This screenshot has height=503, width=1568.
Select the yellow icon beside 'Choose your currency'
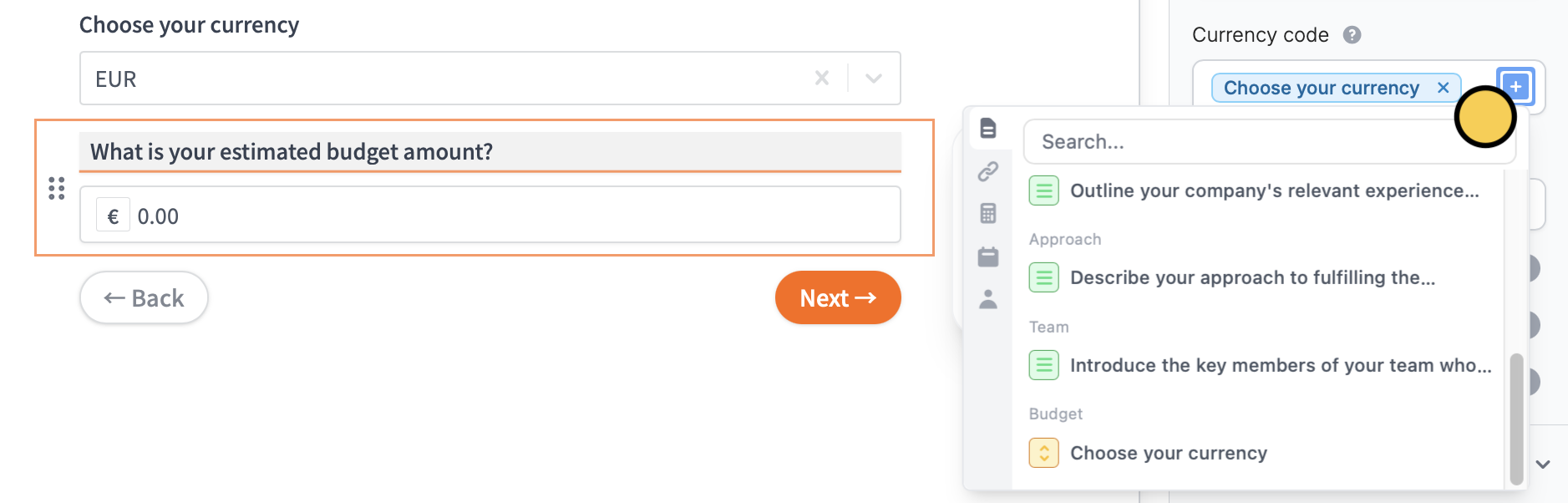click(1043, 452)
